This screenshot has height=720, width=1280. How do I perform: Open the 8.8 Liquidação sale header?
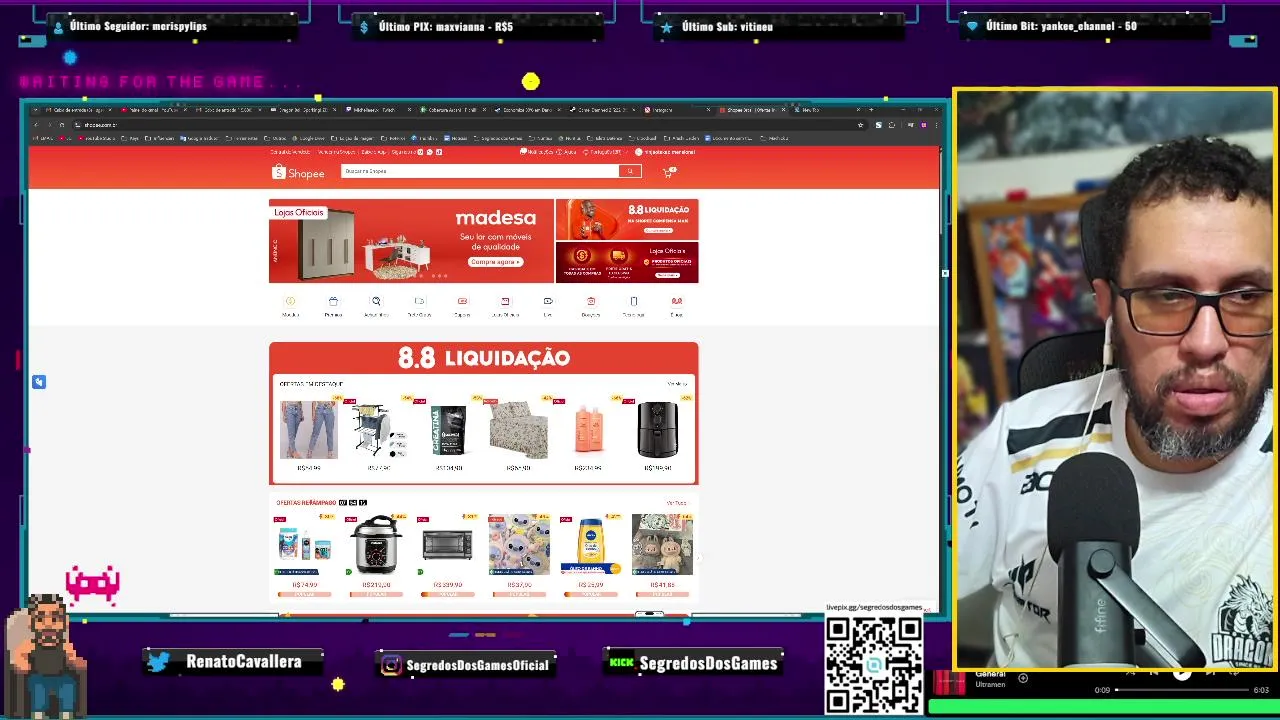(x=484, y=358)
